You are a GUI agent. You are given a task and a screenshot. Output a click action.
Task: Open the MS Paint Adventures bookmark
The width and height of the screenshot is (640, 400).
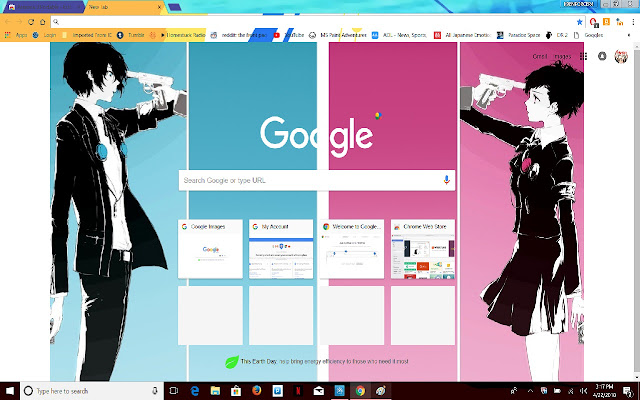(338, 36)
